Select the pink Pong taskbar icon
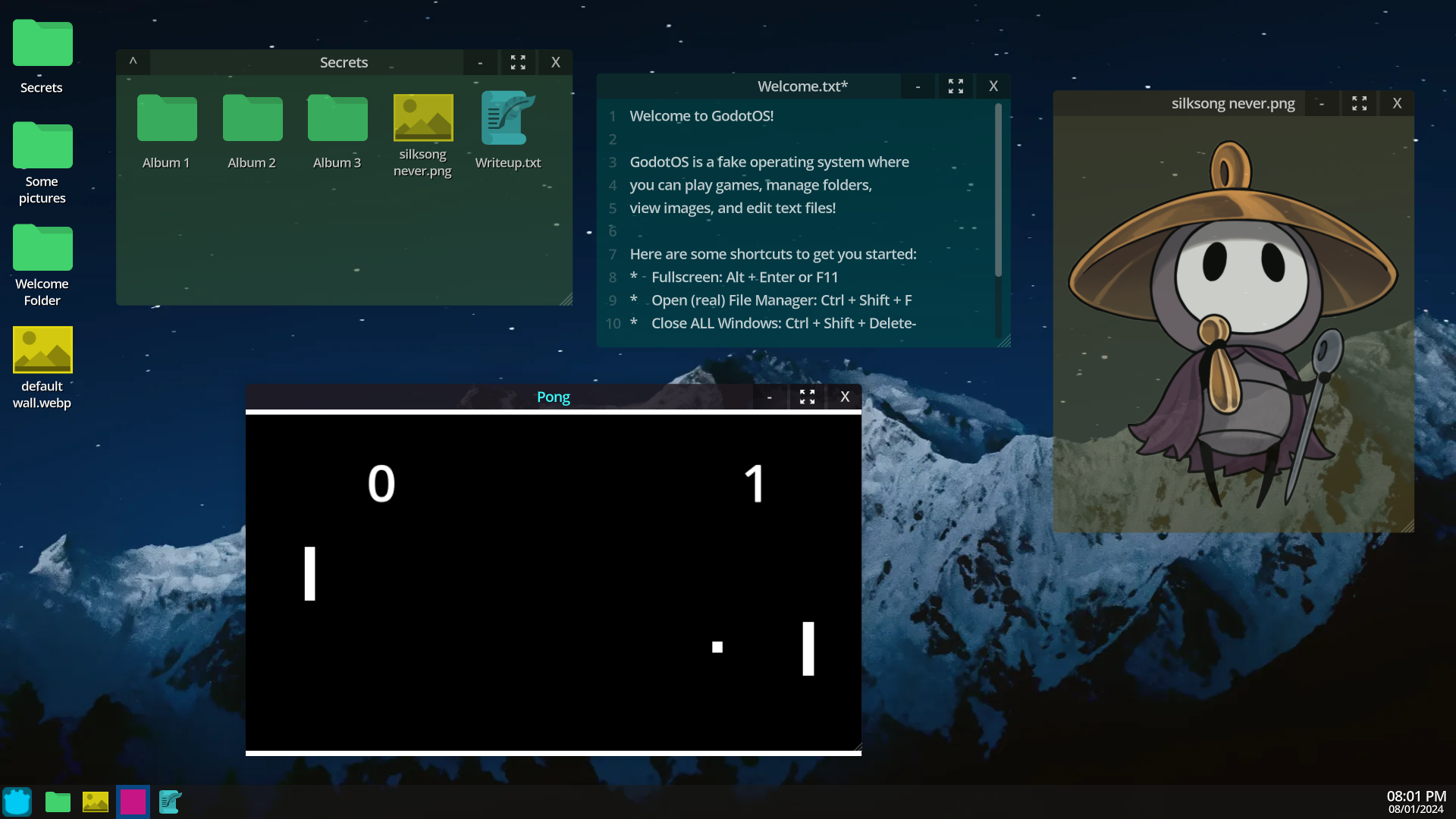 [133, 802]
